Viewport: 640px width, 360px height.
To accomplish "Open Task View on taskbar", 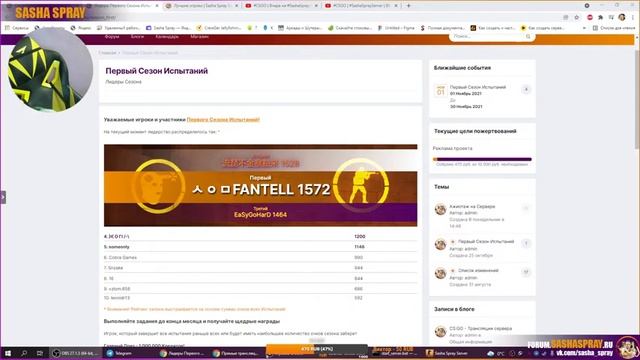I will 40,353.
